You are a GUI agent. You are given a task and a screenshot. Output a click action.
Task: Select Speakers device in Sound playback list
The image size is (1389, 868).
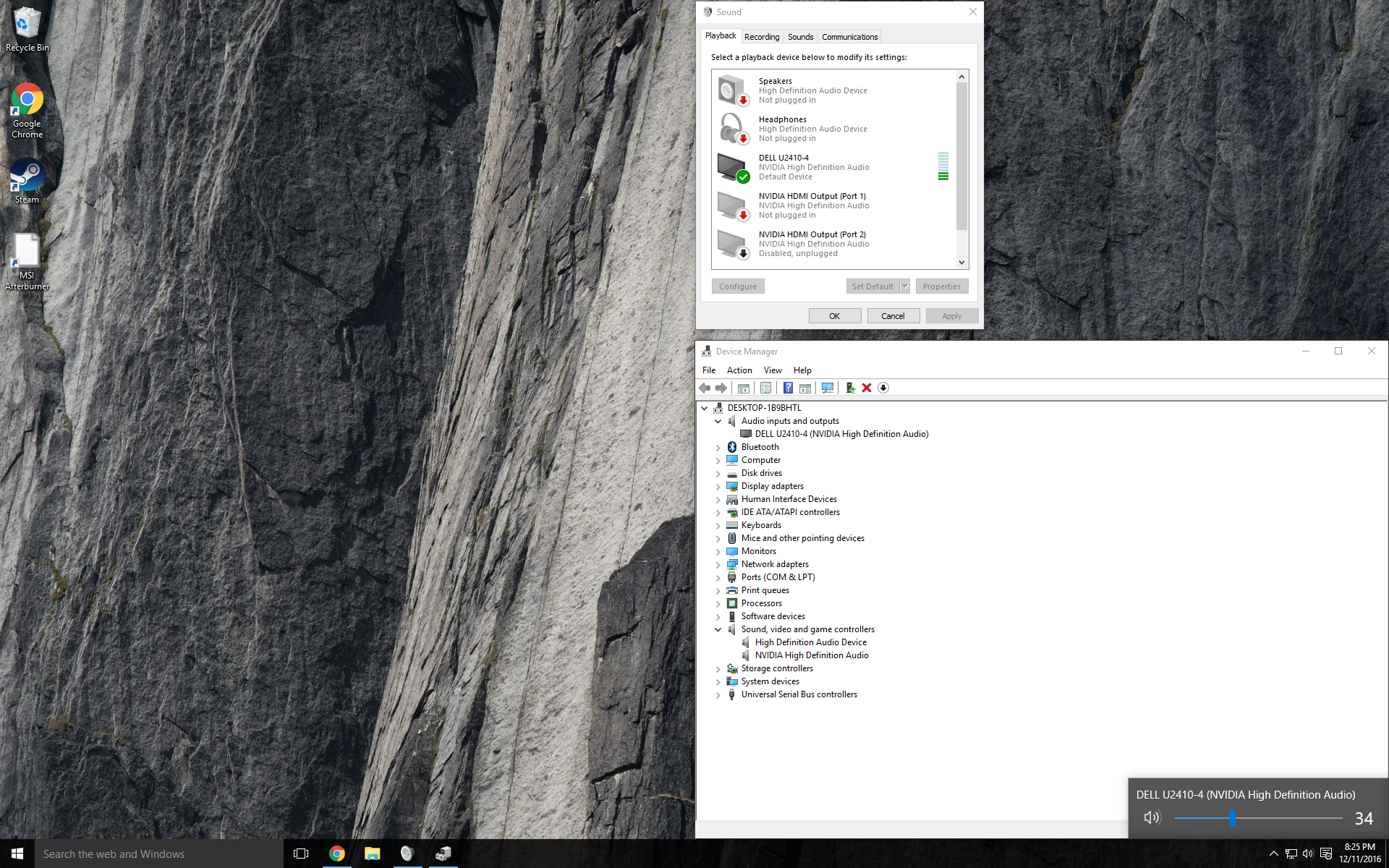pos(835,90)
